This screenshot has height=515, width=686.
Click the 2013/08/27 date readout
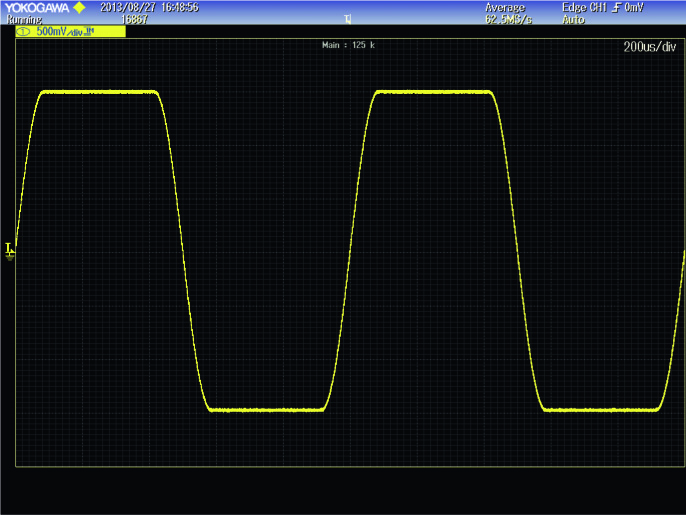point(128,7)
